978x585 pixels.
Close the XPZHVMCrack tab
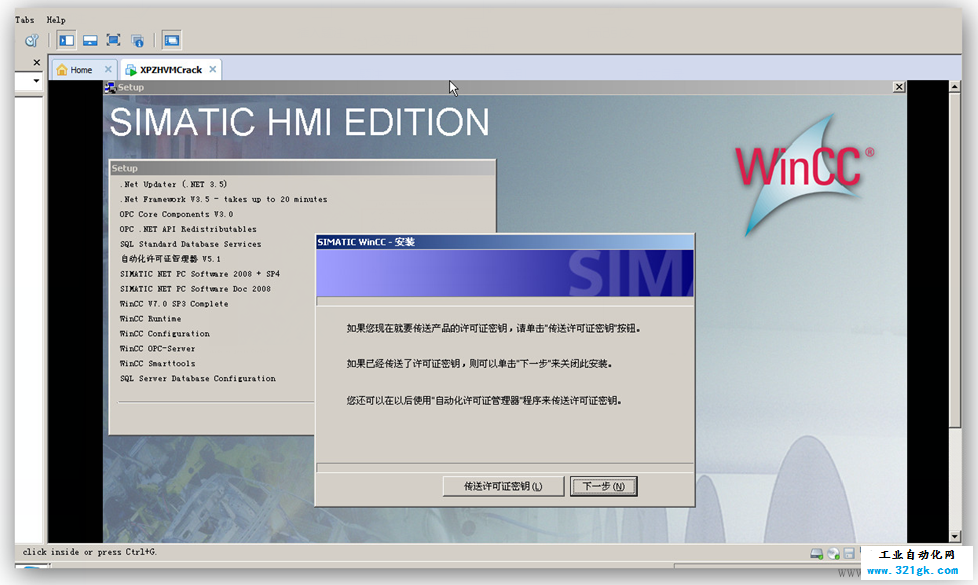pos(213,69)
